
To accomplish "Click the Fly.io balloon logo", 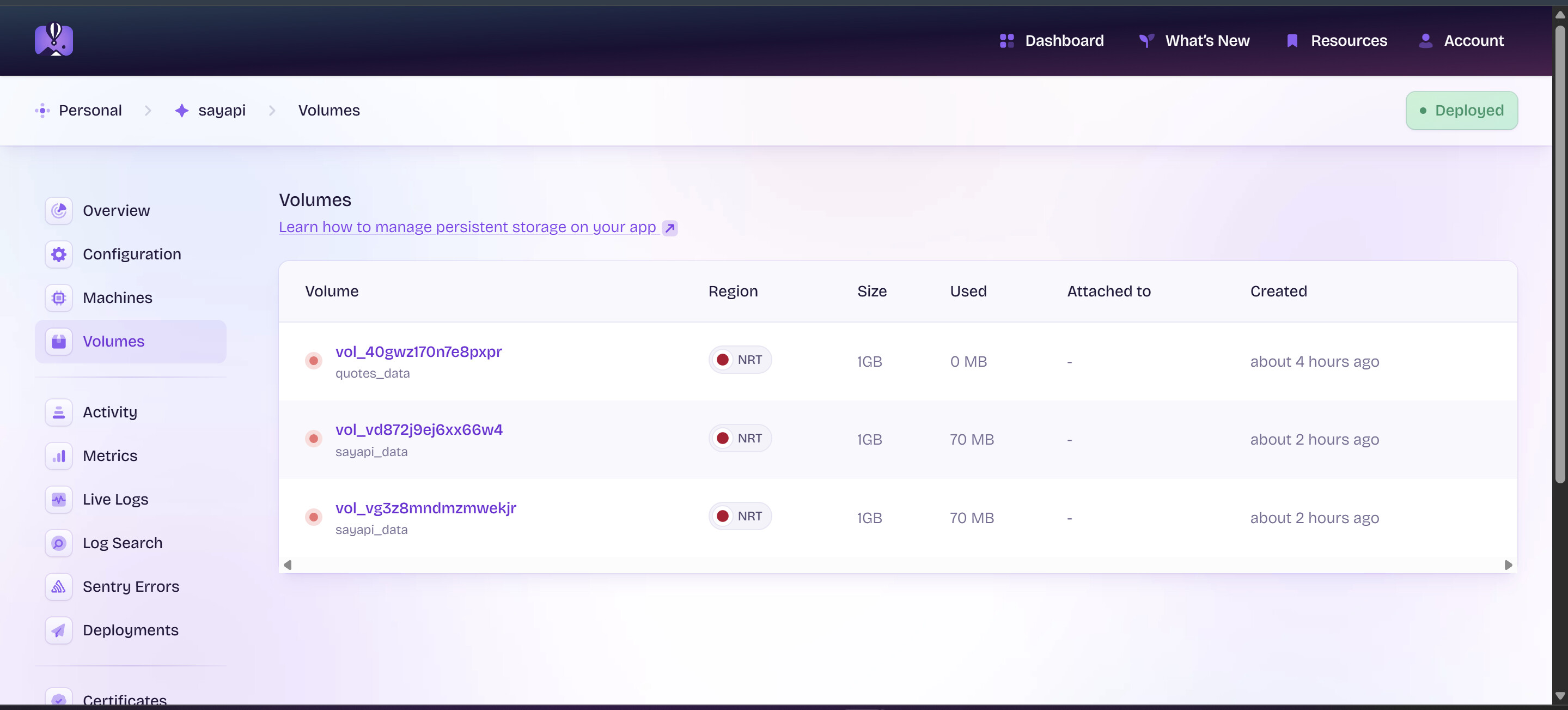I will [x=53, y=40].
